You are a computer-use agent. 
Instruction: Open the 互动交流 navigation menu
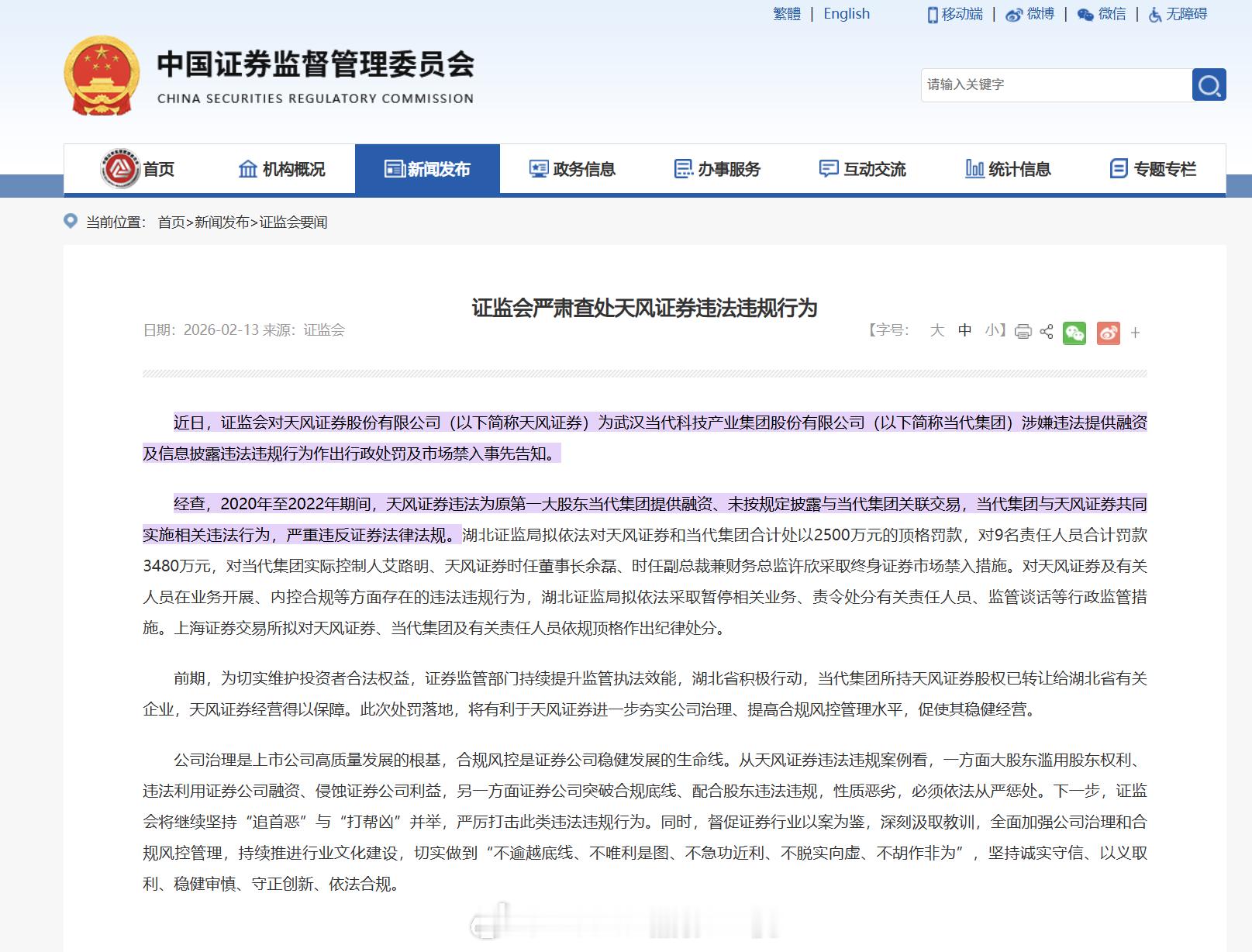874,169
